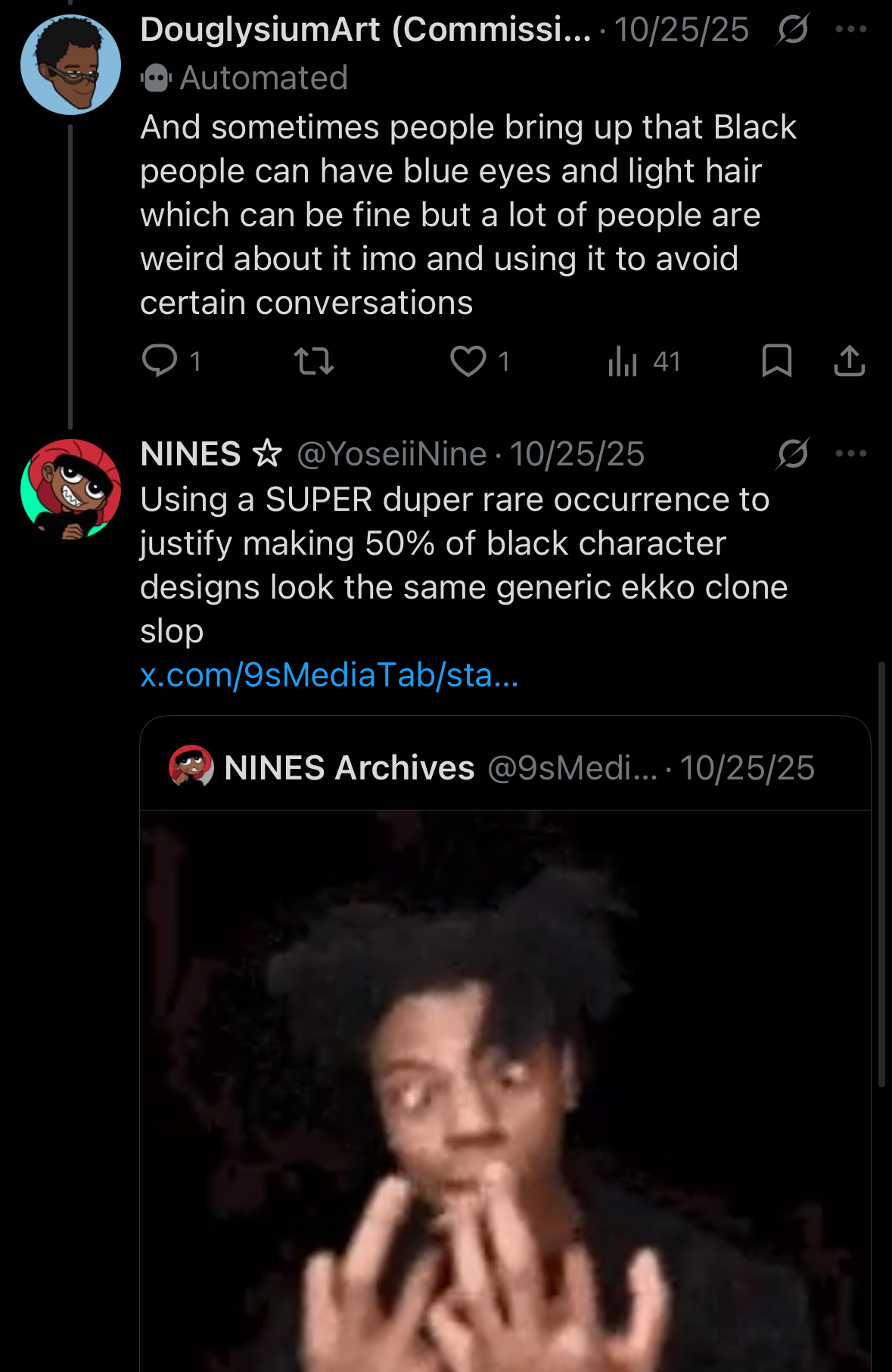892x1372 pixels.
Task: Tap the NINES Archives small avatar
Action: (x=191, y=766)
